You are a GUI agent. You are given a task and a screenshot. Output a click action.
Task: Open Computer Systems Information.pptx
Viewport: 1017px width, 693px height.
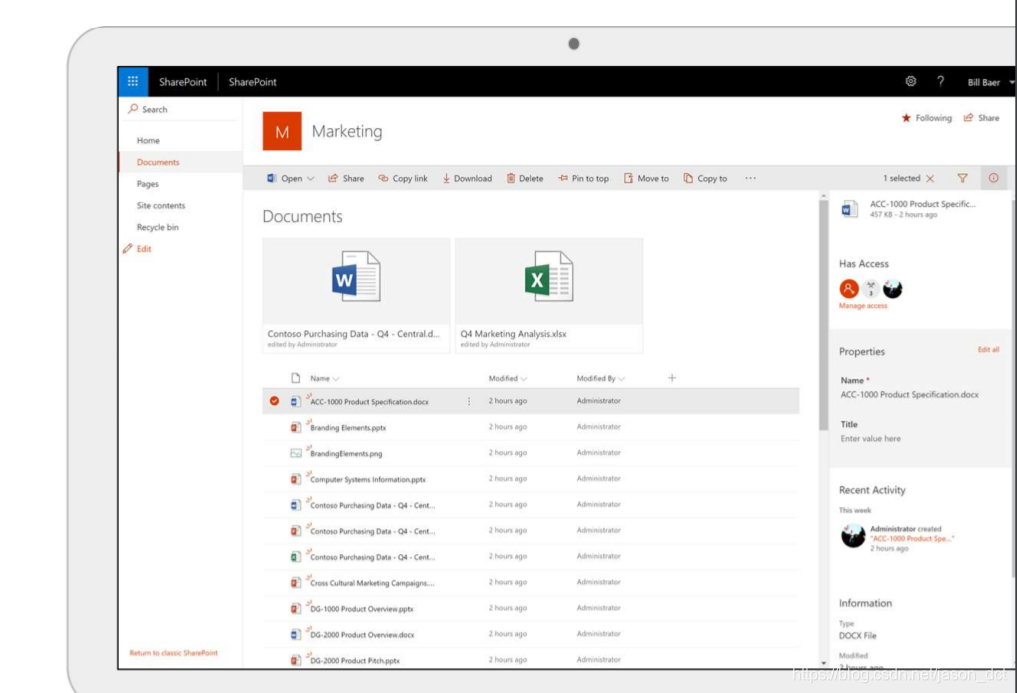click(x=368, y=480)
